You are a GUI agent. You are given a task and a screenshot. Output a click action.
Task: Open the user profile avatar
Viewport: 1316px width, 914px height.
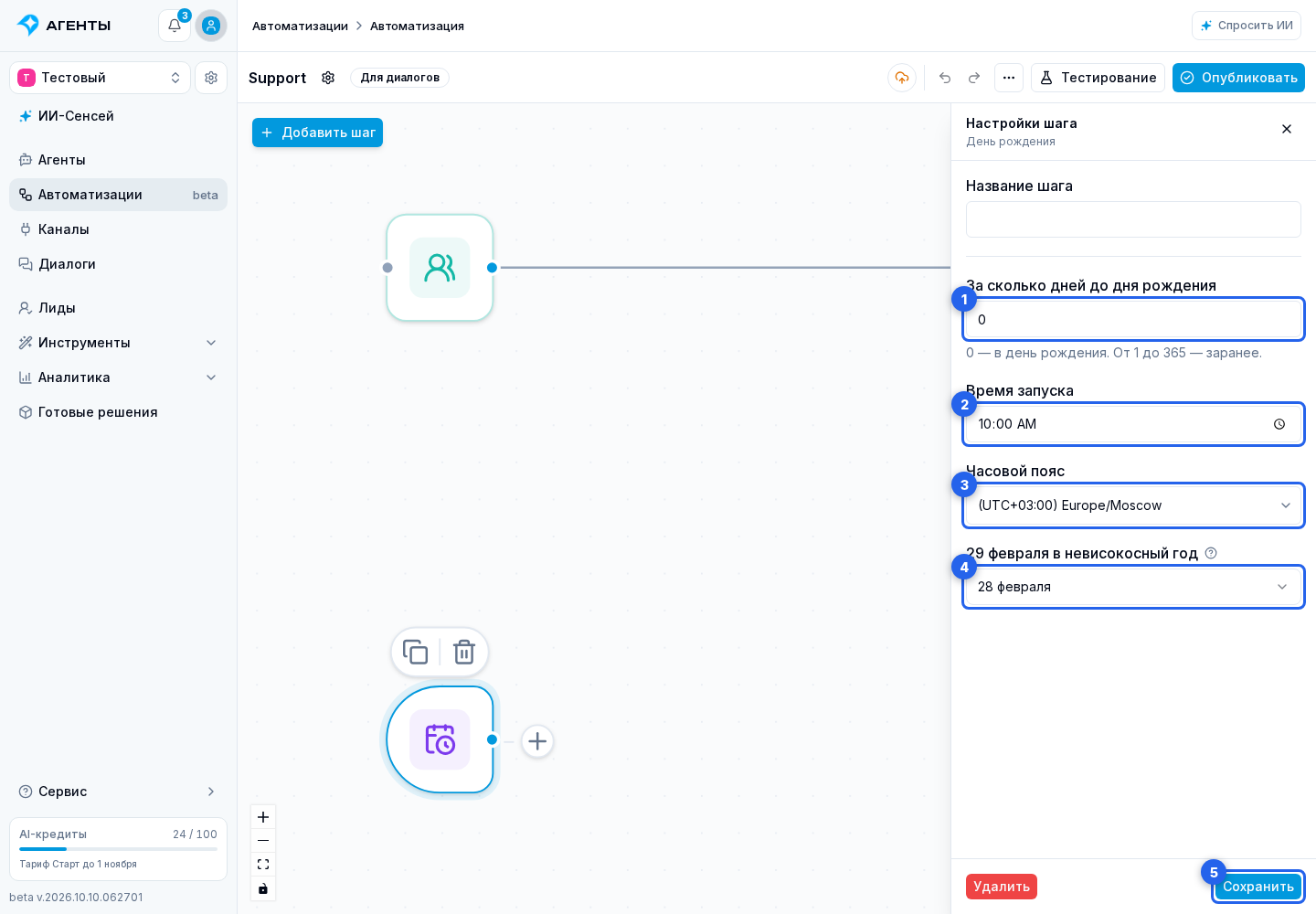pyautogui.click(x=211, y=26)
